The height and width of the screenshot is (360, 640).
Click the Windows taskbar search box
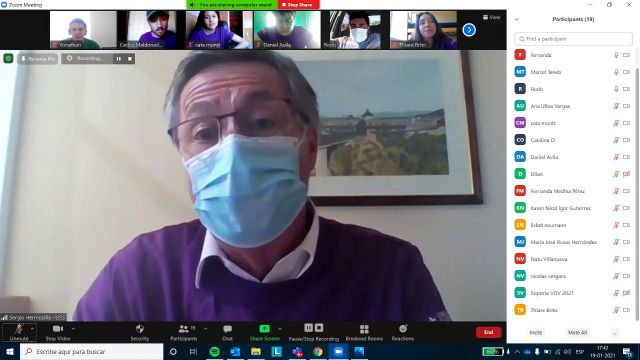tap(91, 351)
